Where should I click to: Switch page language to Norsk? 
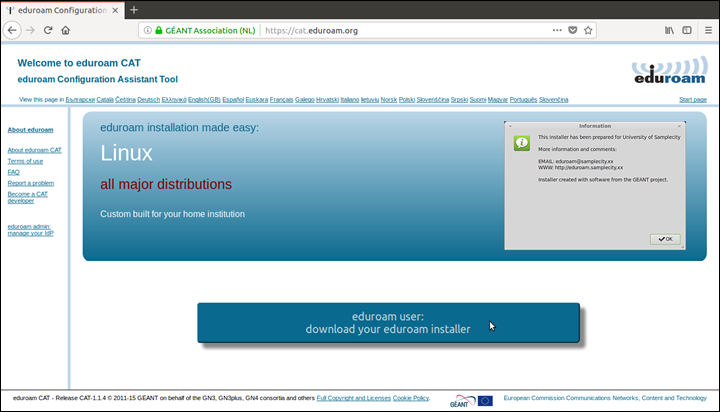pyautogui.click(x=388, y=100)
